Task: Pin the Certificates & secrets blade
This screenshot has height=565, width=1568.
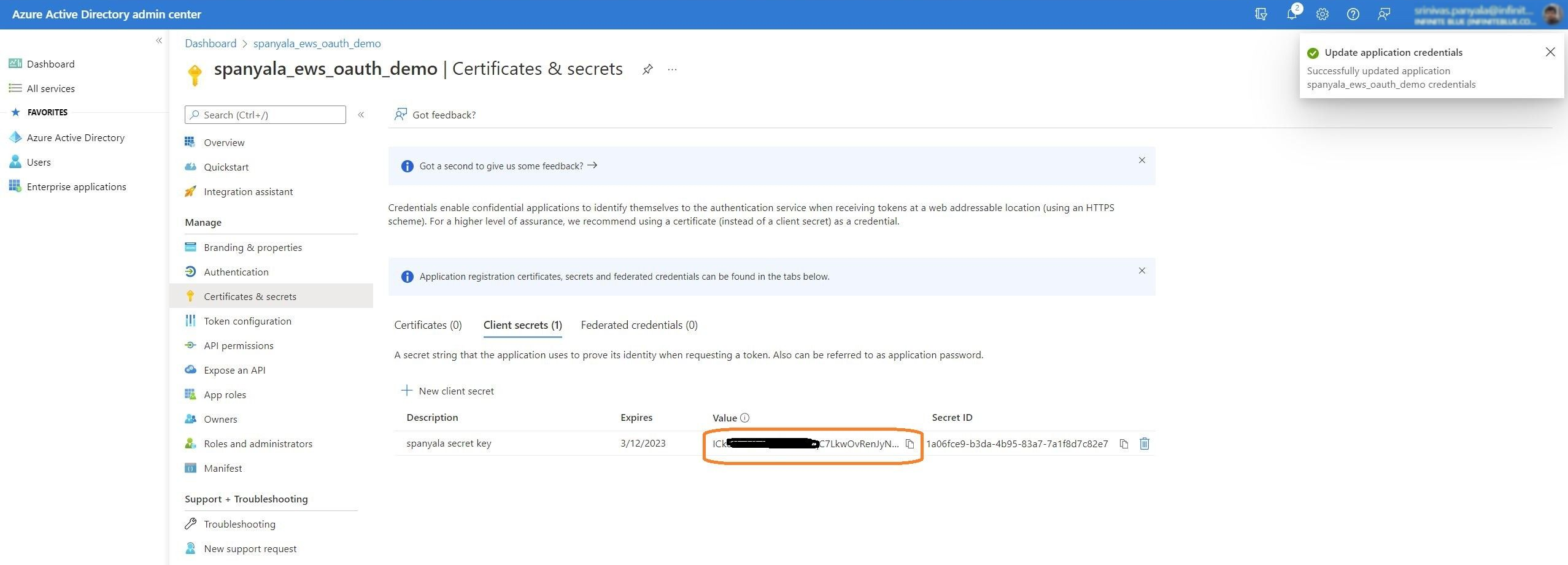Action: pyautogui.click(x=647, y=69)
